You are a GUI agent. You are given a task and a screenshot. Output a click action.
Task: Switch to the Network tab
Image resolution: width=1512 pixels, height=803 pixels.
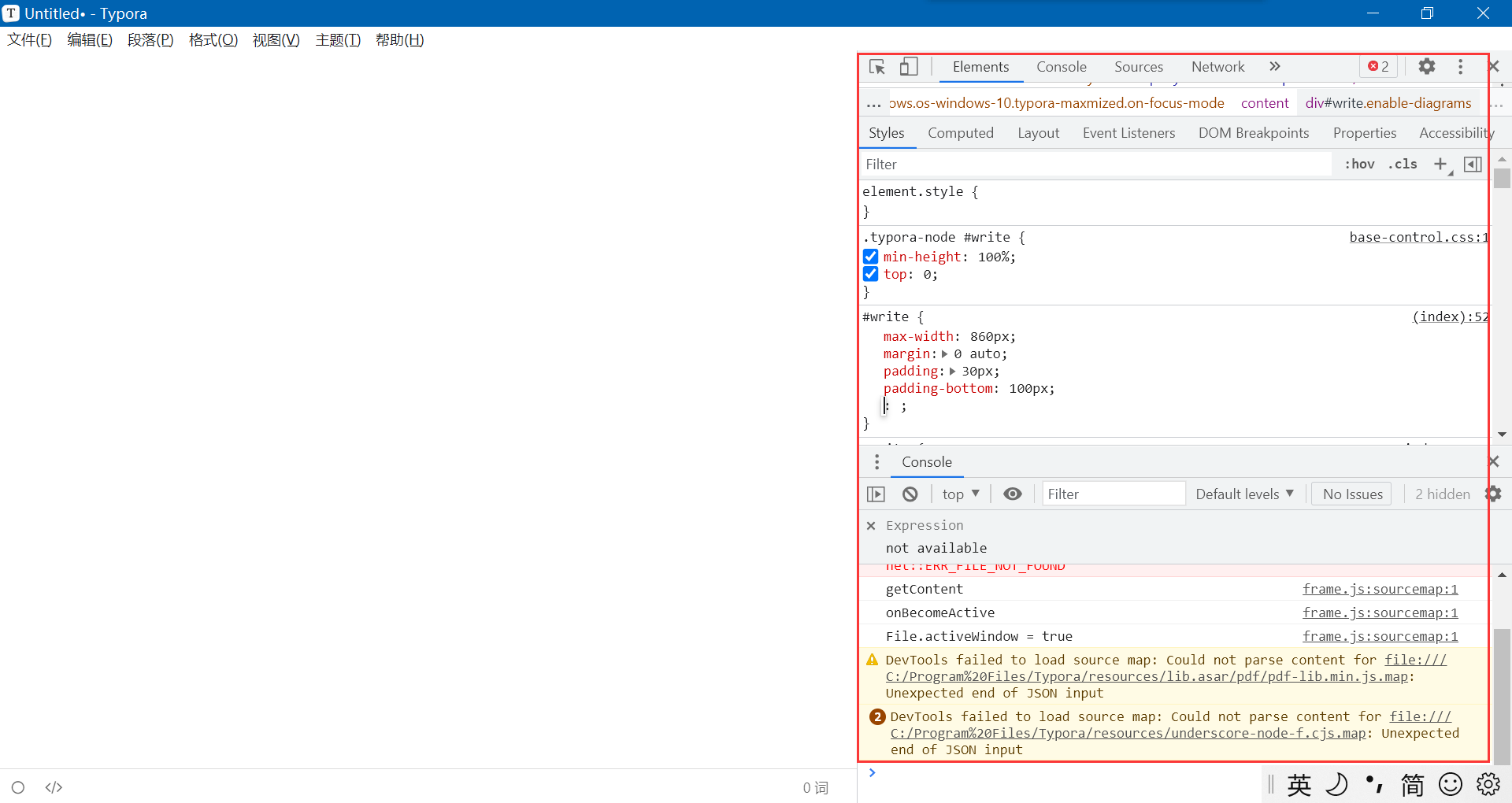(x=1218, y=67)
